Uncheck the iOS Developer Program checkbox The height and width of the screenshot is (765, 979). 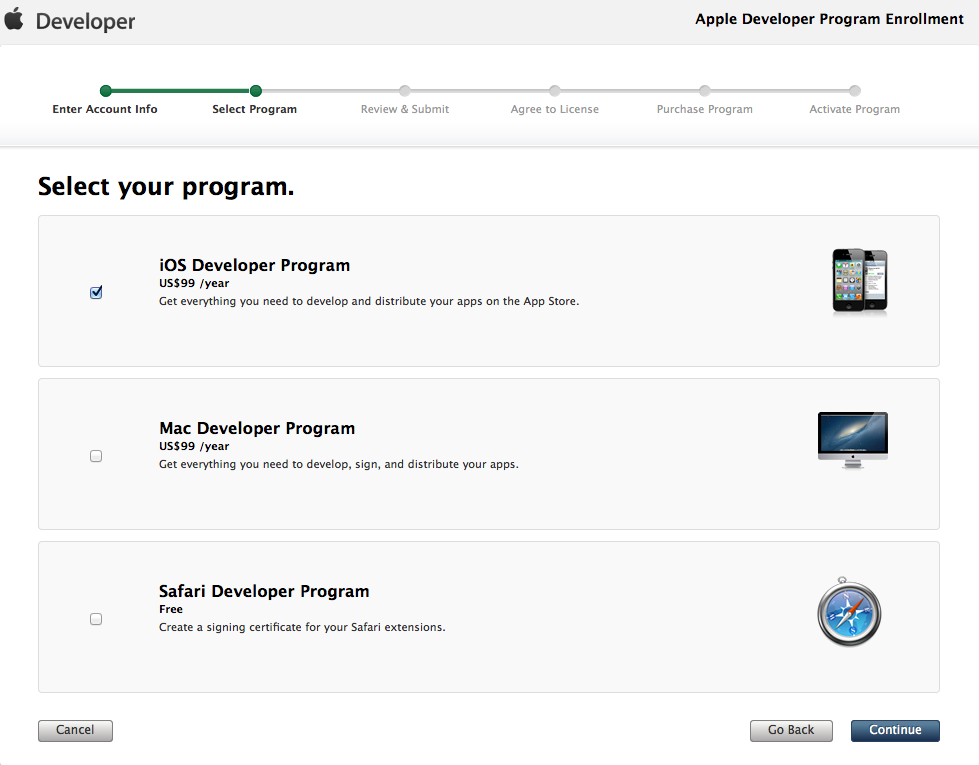point(96,293)
